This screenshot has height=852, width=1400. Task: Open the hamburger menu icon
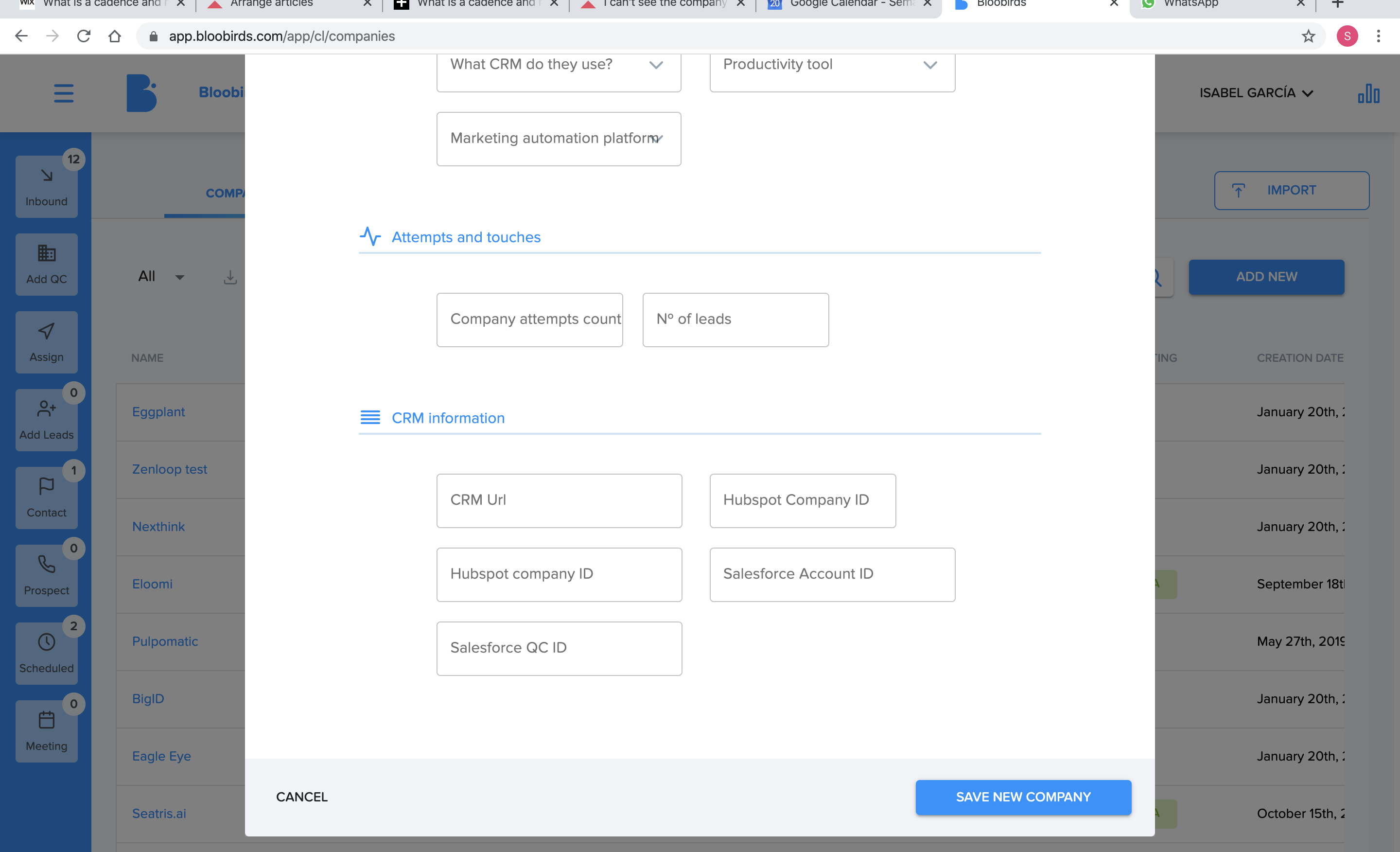(64, 93)
